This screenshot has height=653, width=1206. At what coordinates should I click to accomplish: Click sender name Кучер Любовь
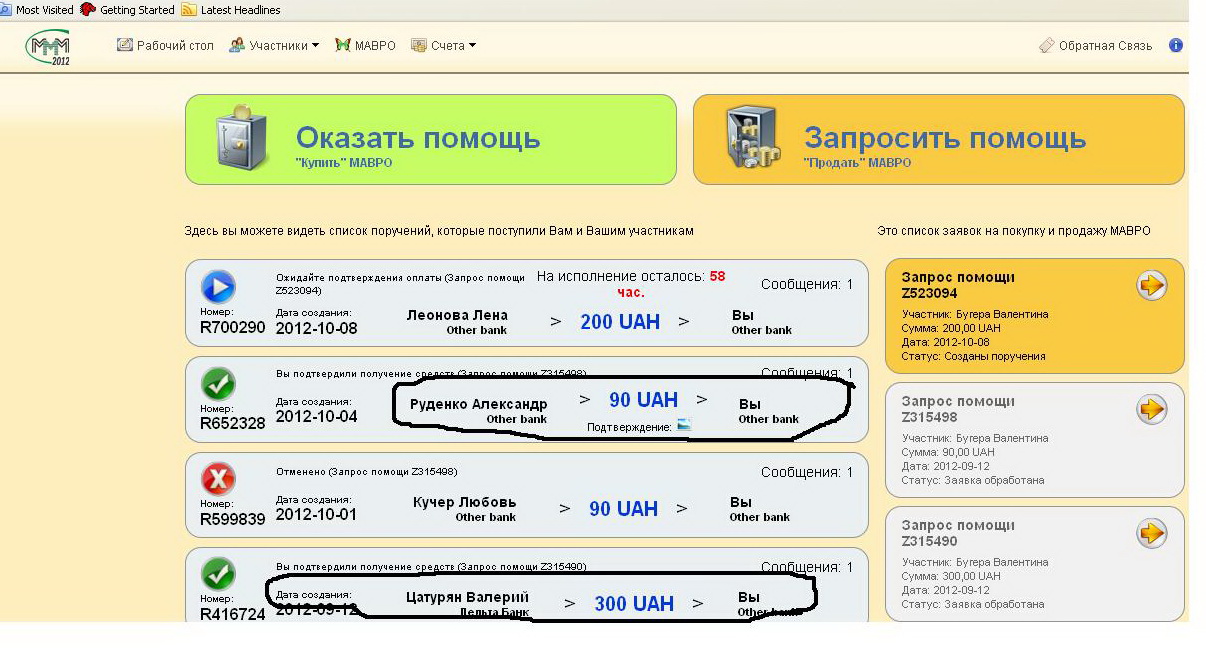pos(464,502)
